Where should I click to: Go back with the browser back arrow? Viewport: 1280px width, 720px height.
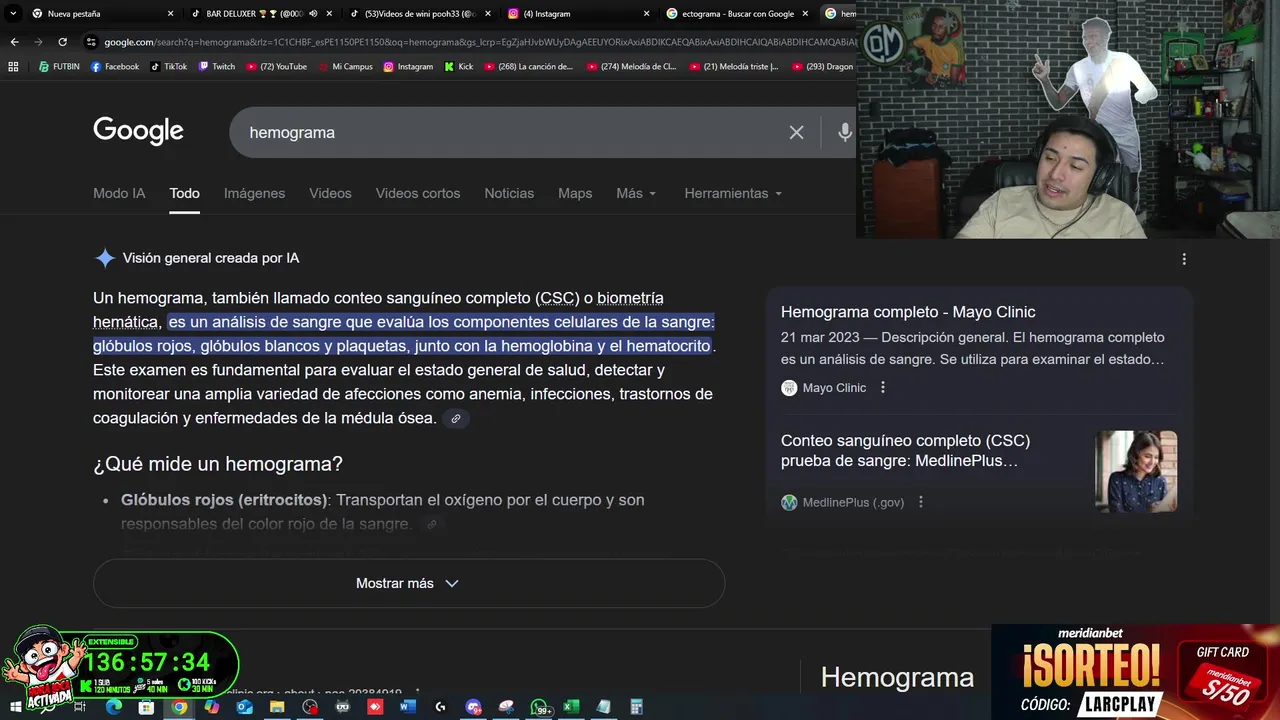14,42
